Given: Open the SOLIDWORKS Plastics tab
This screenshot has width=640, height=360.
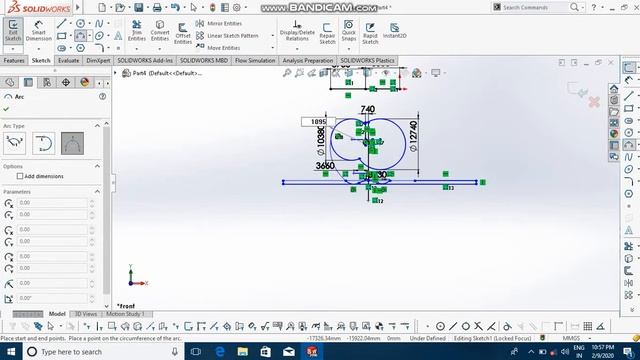Looking at the screenshot, I should 367,60.
